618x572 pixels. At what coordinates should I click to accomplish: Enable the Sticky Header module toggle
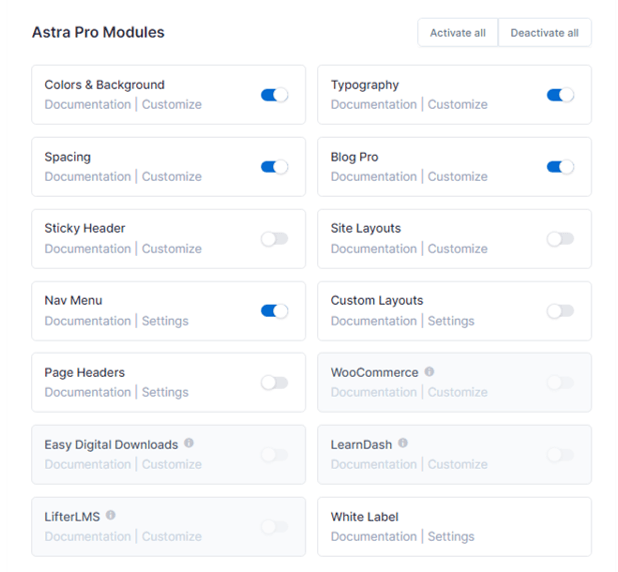coord(275,239)
